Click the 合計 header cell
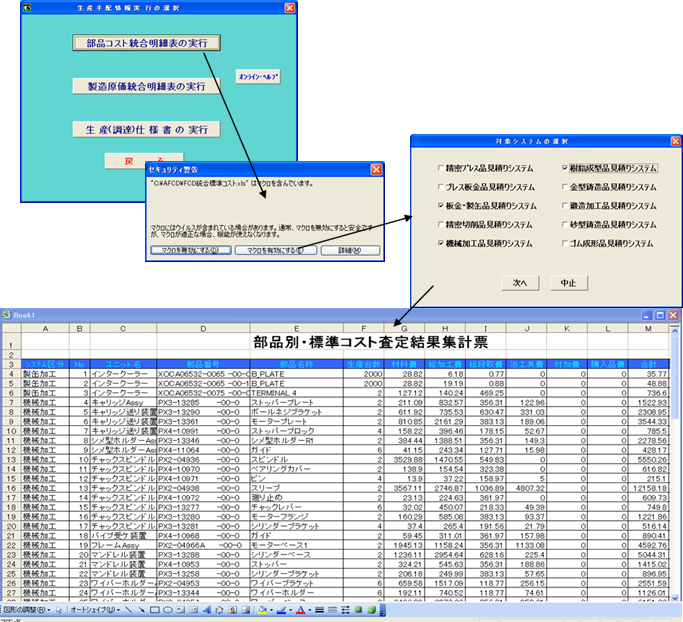Screen dimensions: 683x622 click(x=648, y=364)
